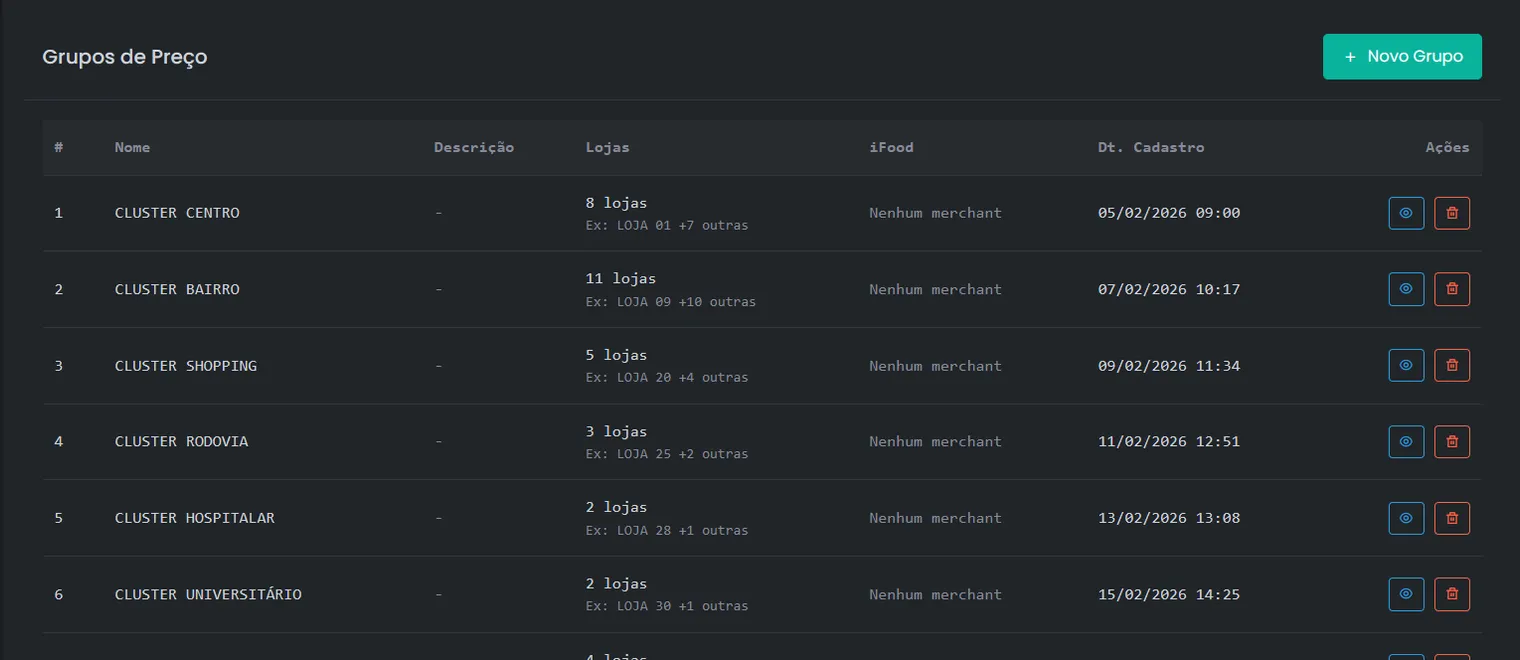Viewport: 1520px width, 660px height.
Task: Click date 15/02/2026 14:25
Action: tap(1169, 594)
